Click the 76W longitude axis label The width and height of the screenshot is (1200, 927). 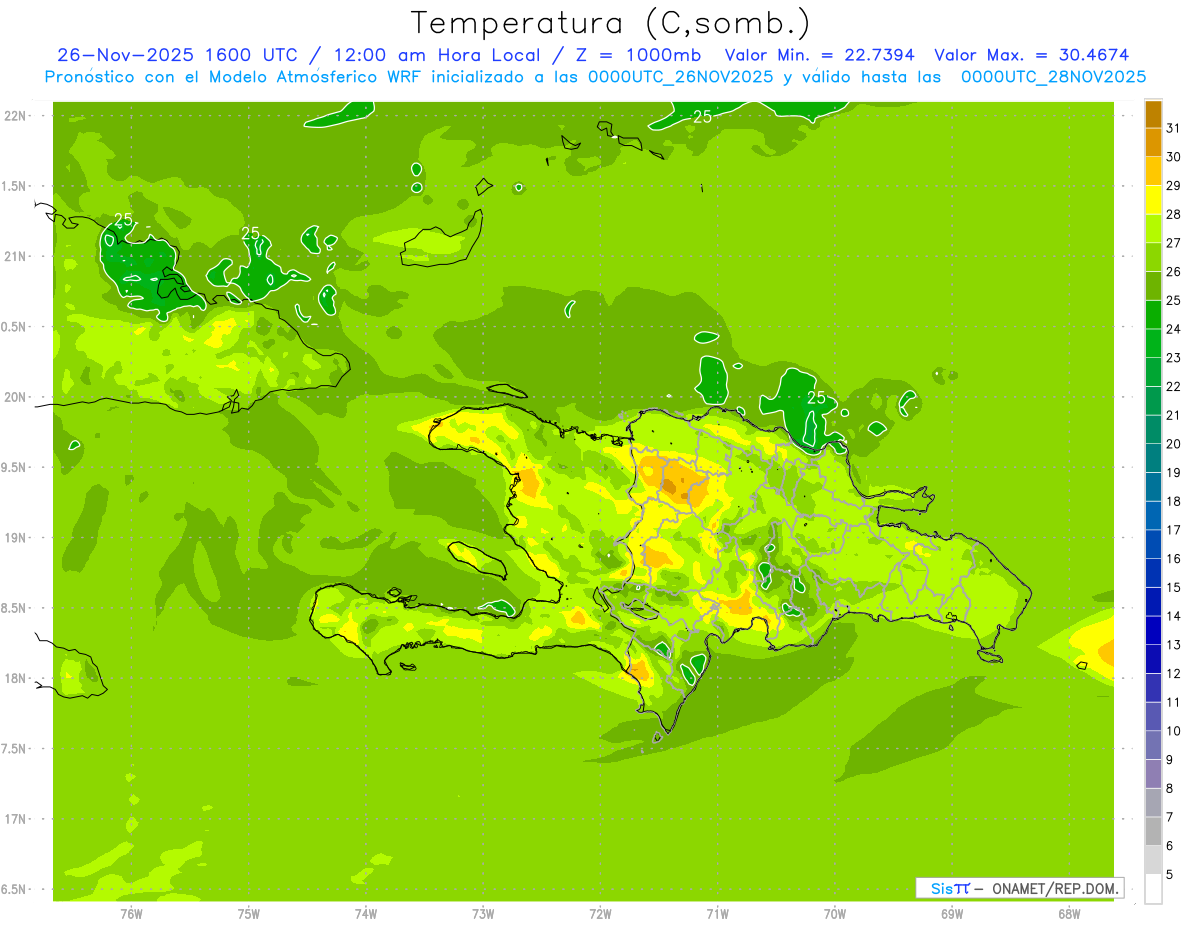(131, 914)
